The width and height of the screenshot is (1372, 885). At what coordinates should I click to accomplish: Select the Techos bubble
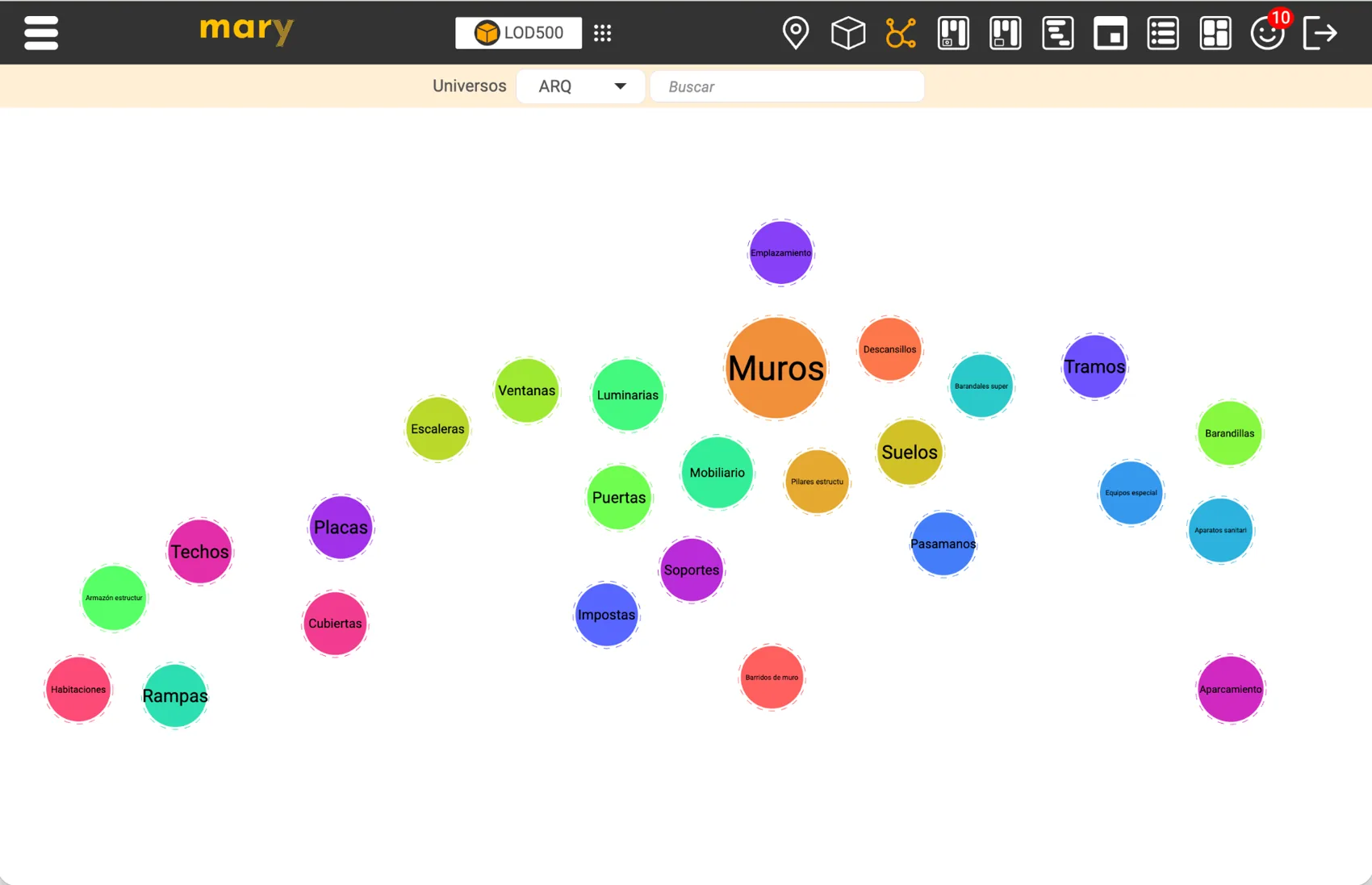point(199,552)
